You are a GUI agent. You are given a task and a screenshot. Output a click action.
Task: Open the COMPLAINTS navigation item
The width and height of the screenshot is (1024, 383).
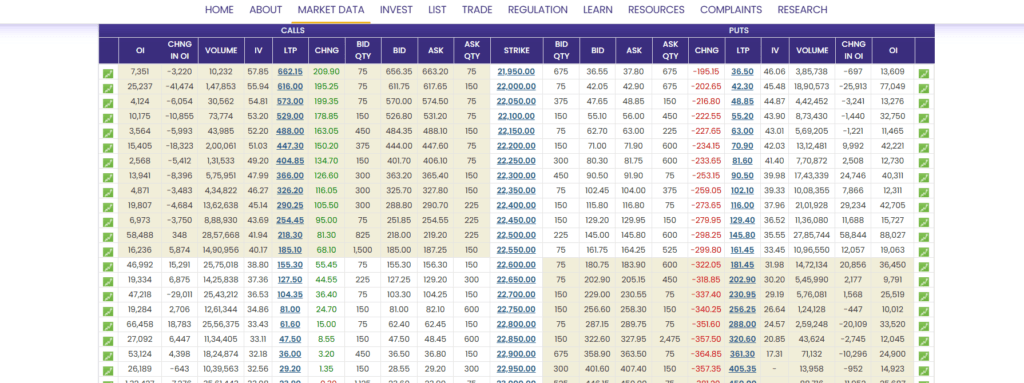pyautogui.click(x=731, y=10)
